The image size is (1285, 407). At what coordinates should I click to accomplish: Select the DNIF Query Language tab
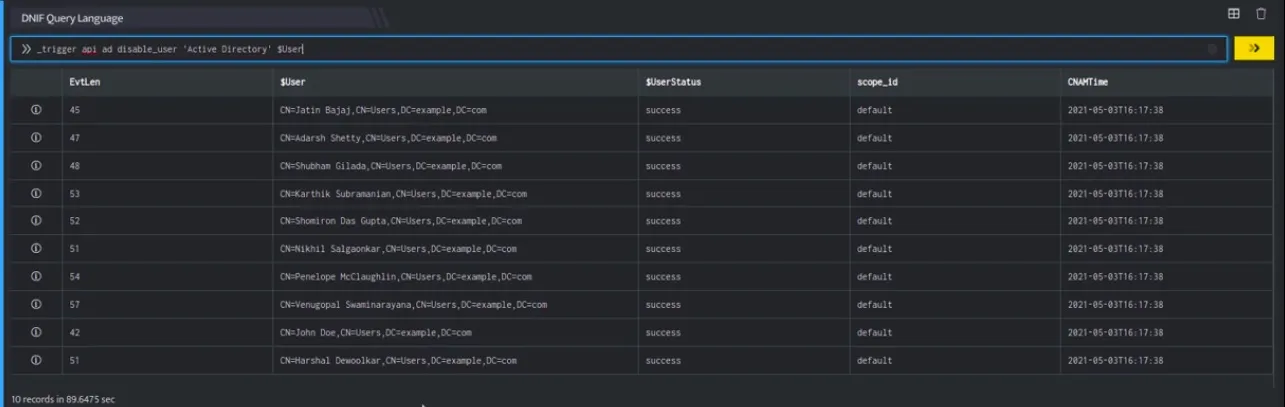coord(72,18)
